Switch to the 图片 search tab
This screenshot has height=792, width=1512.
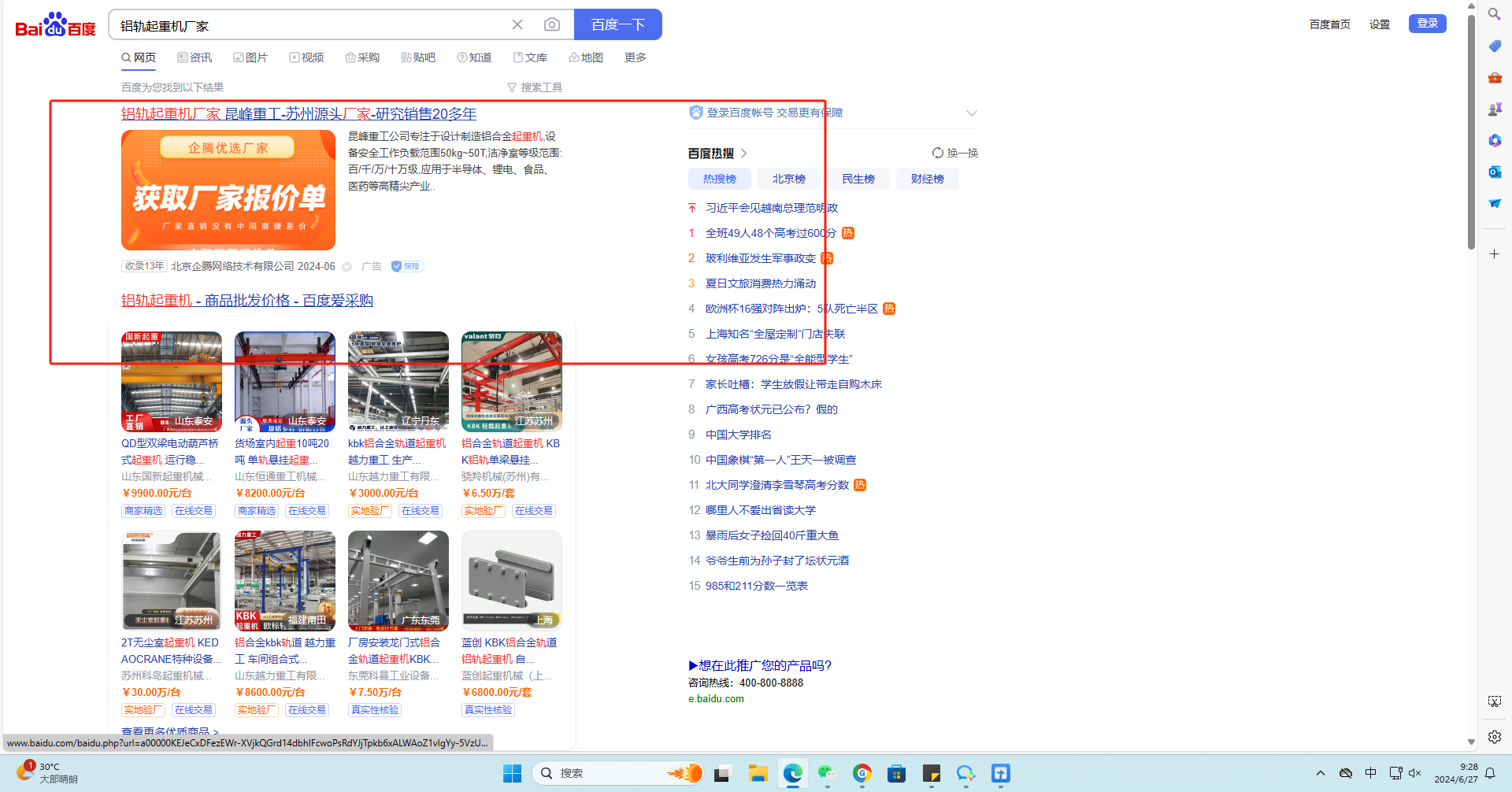pyautogui.click(x=250, y=57)
